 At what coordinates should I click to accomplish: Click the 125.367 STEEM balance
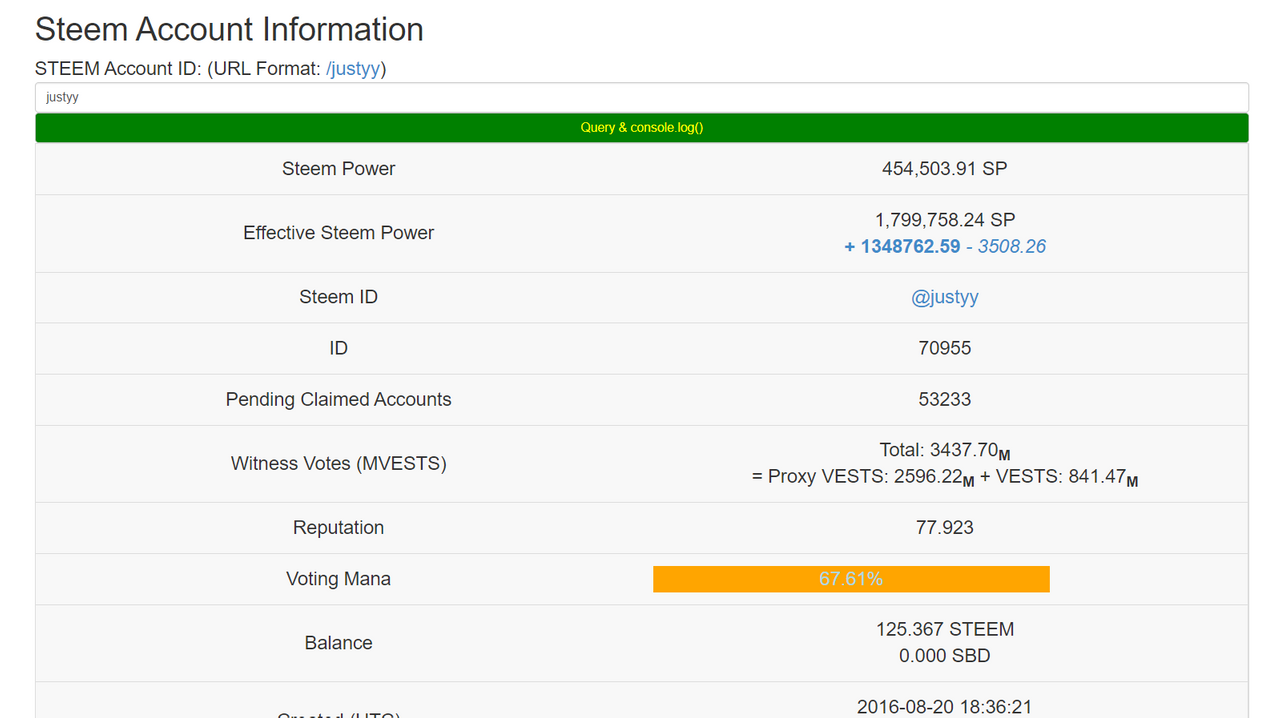pyautogui.click(x=945, y=630)
